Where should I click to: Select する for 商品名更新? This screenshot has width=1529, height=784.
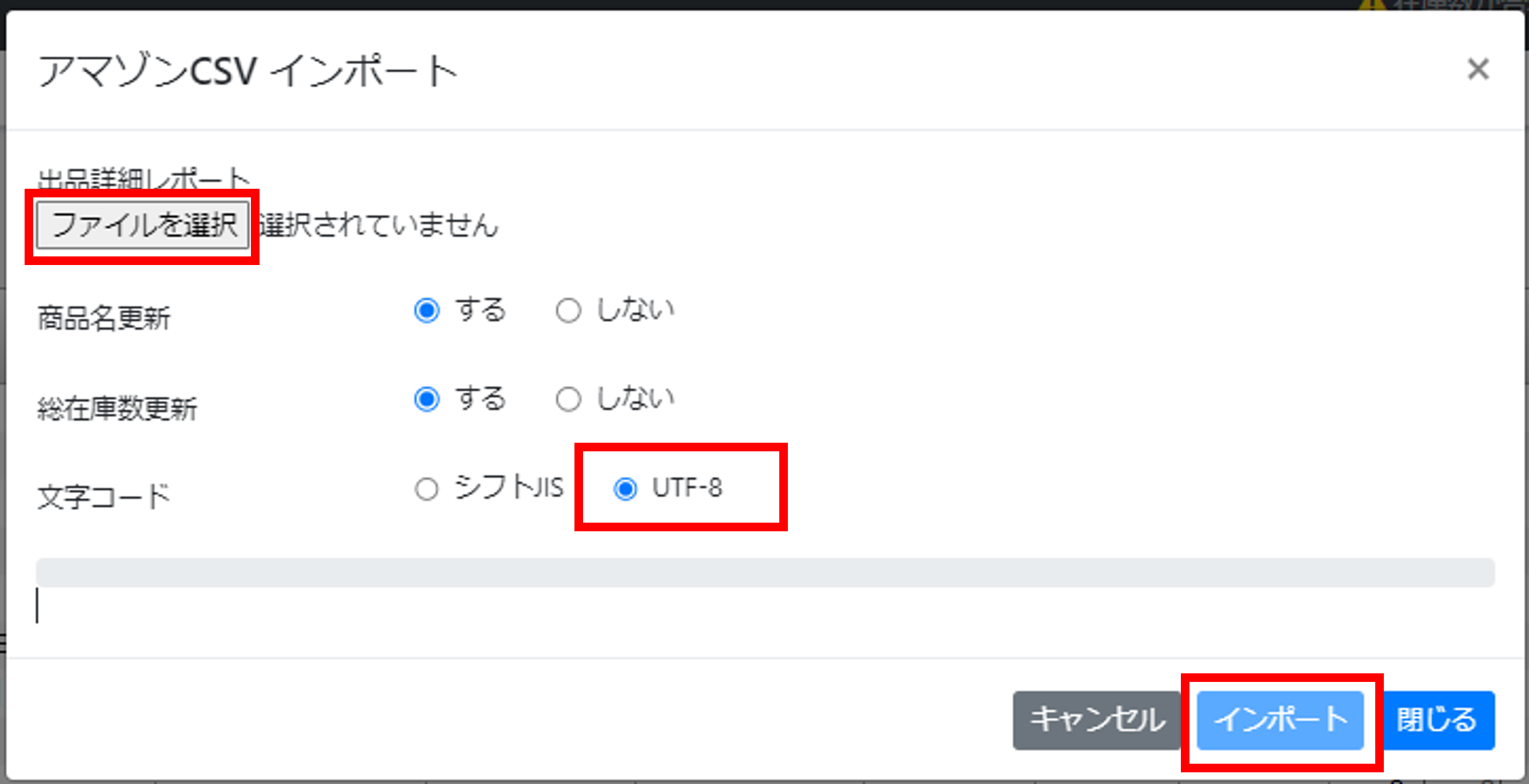pos(427,311)
